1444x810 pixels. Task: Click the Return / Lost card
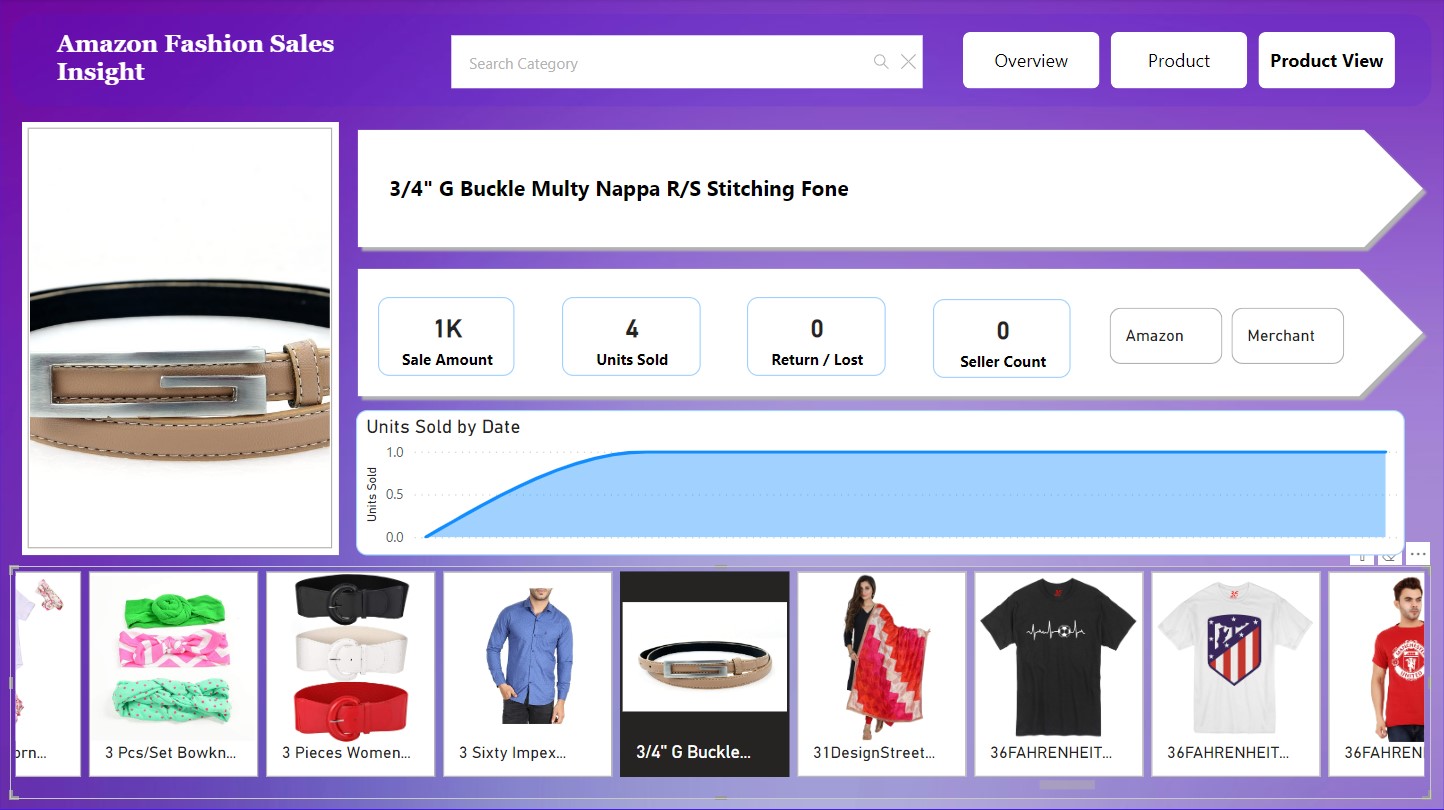pyautogui.click(x=816, y=337)
